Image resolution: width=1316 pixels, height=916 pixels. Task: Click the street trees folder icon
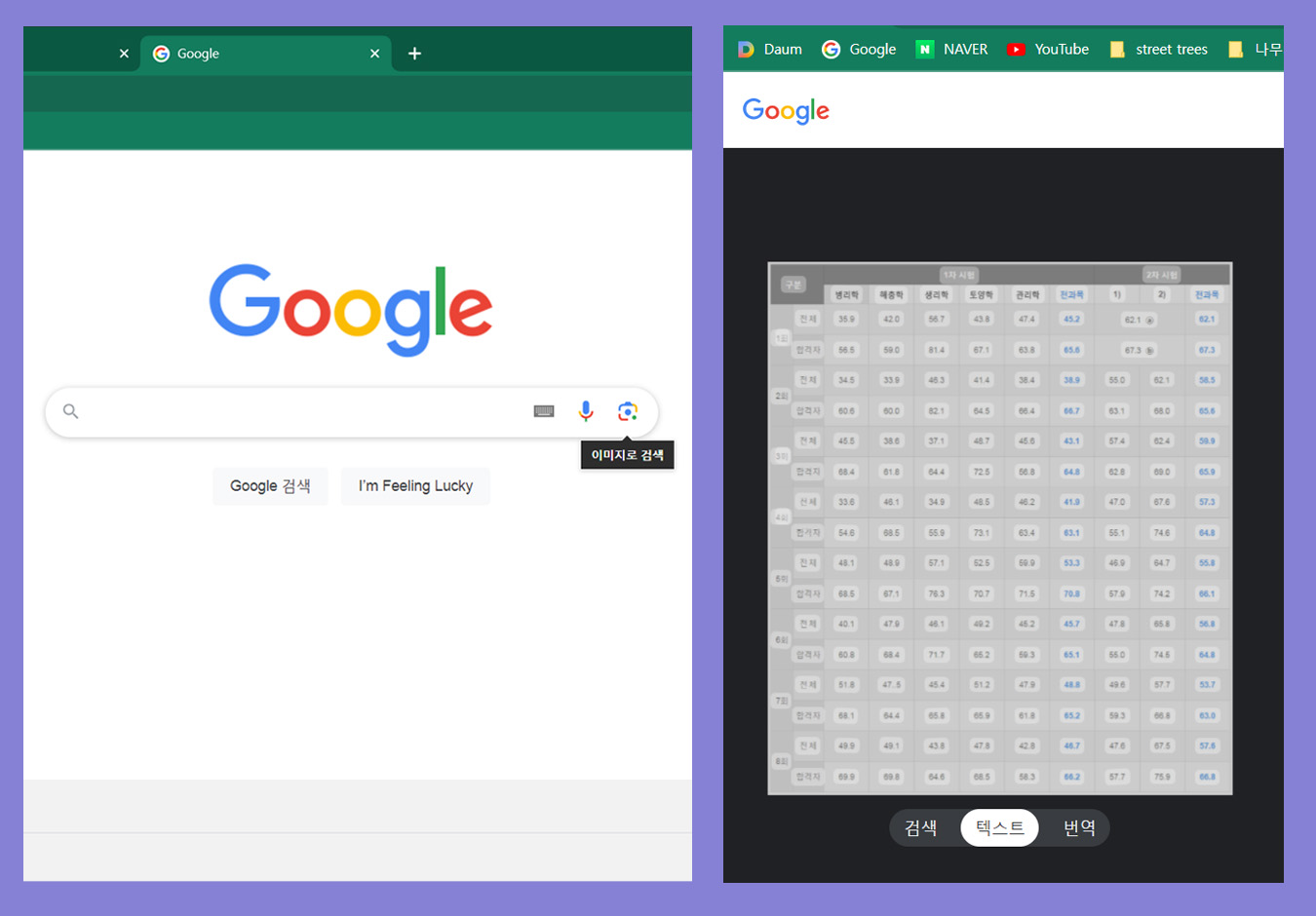[1117, 49]
